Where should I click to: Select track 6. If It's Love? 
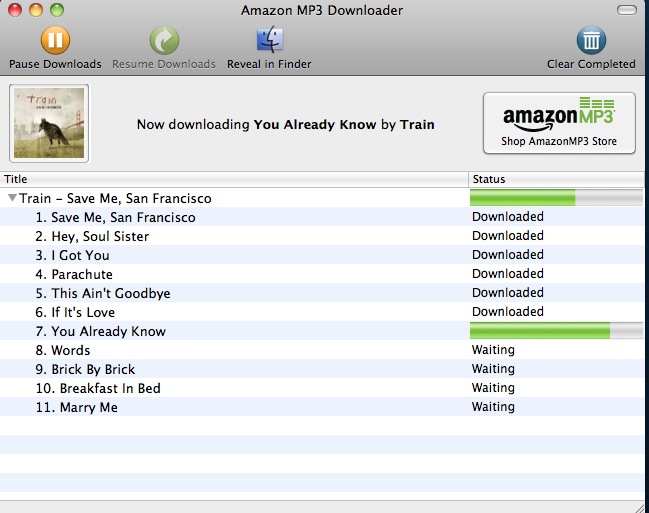click(322, 312)
